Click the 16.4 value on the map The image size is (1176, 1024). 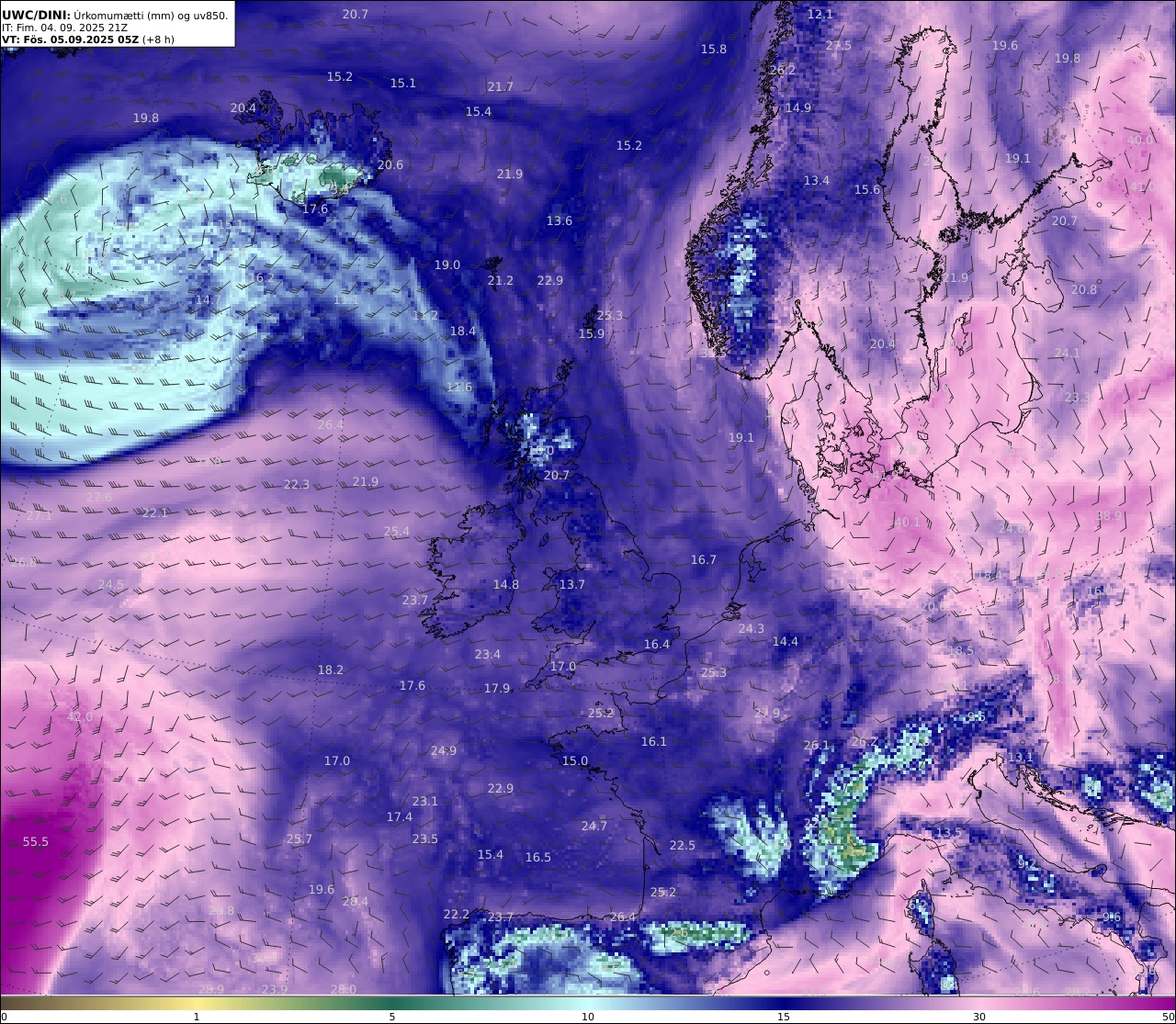click(657, 644)
